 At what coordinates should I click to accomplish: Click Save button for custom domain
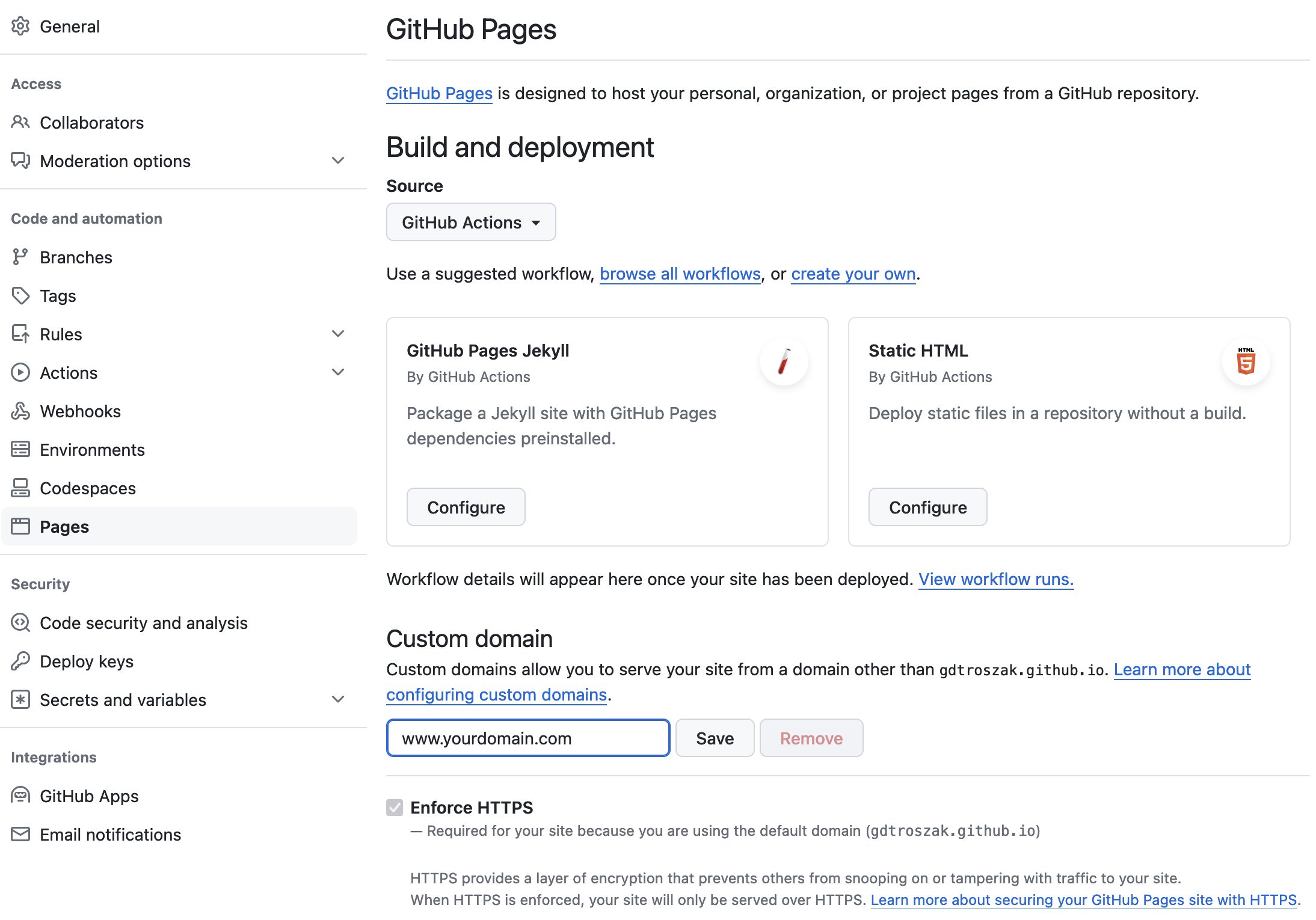coord(715,738)
